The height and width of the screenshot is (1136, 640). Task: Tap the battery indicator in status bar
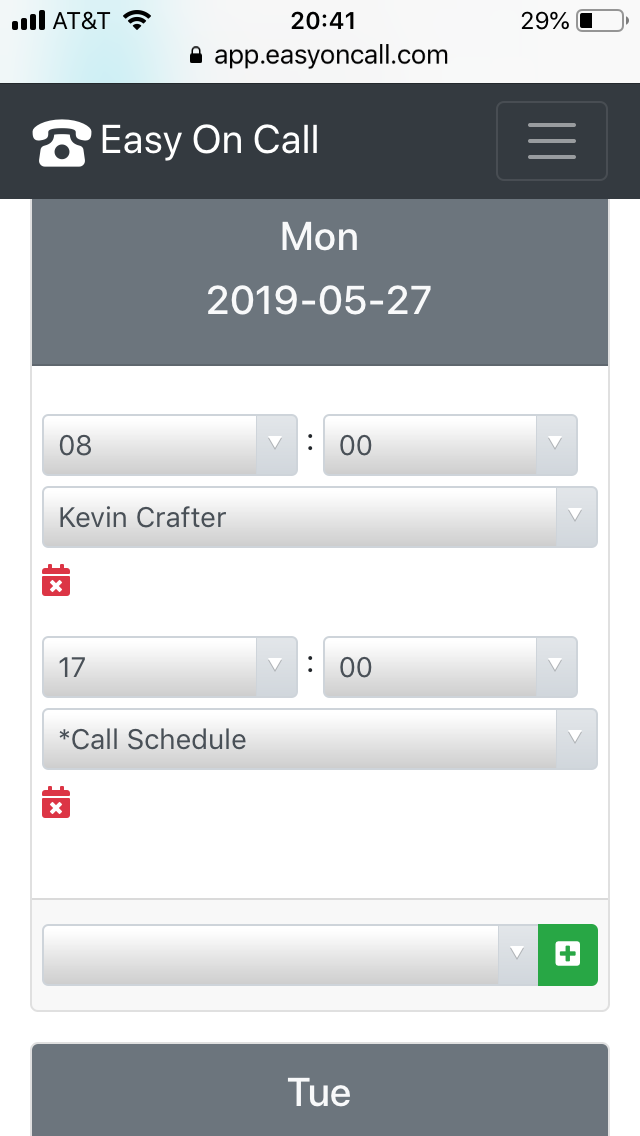point(600,20)
